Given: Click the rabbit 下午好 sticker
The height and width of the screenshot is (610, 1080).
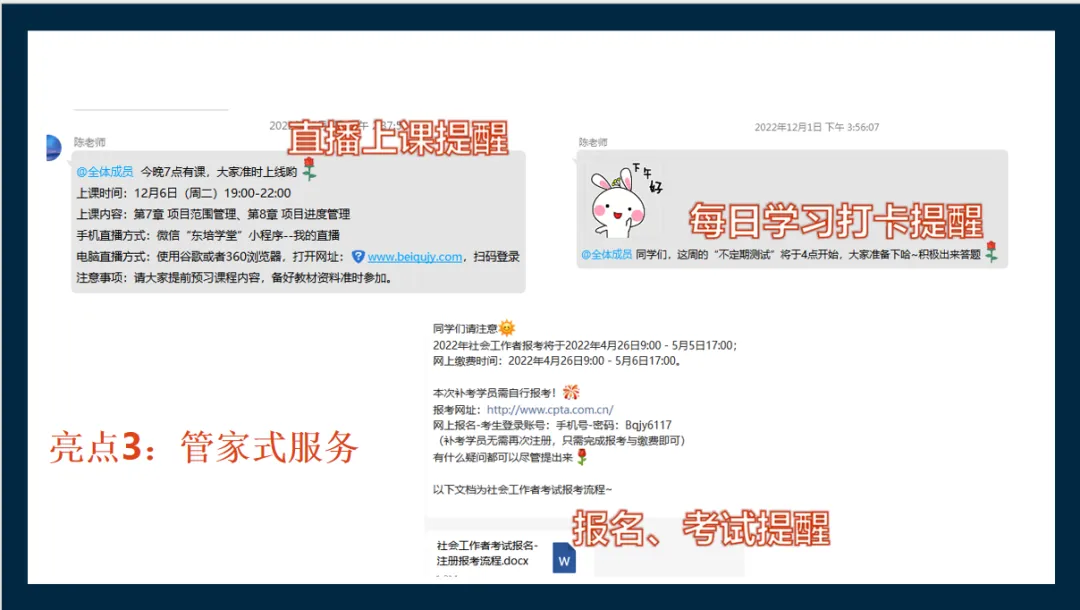Looking at the screenshot, I should tap(625, 201).
